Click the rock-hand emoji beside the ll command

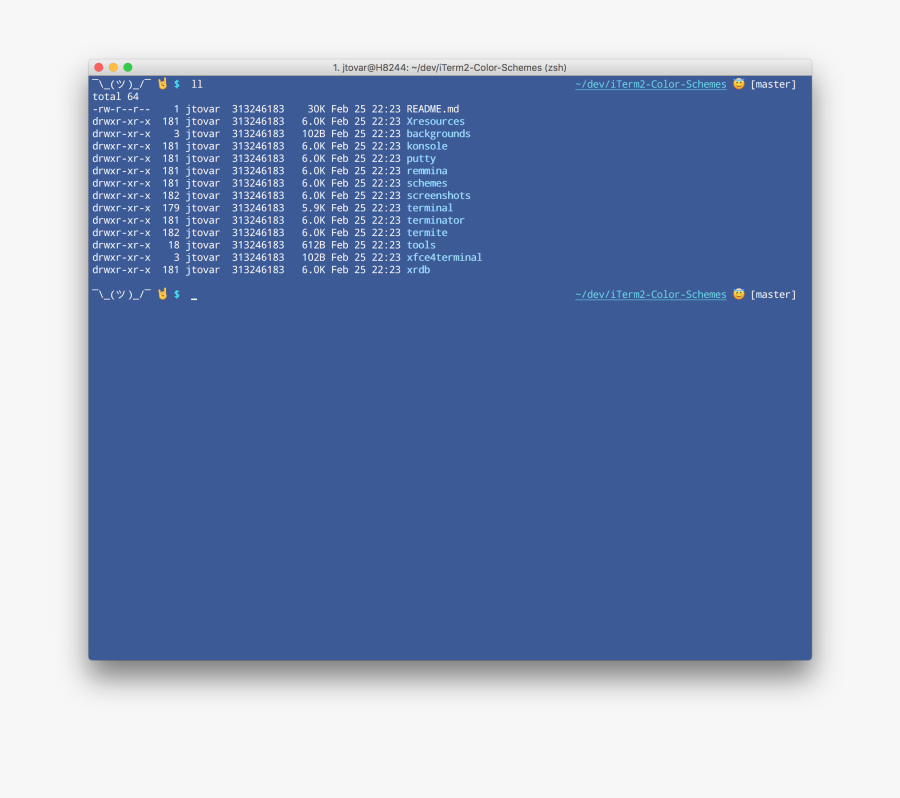(162, 84)
